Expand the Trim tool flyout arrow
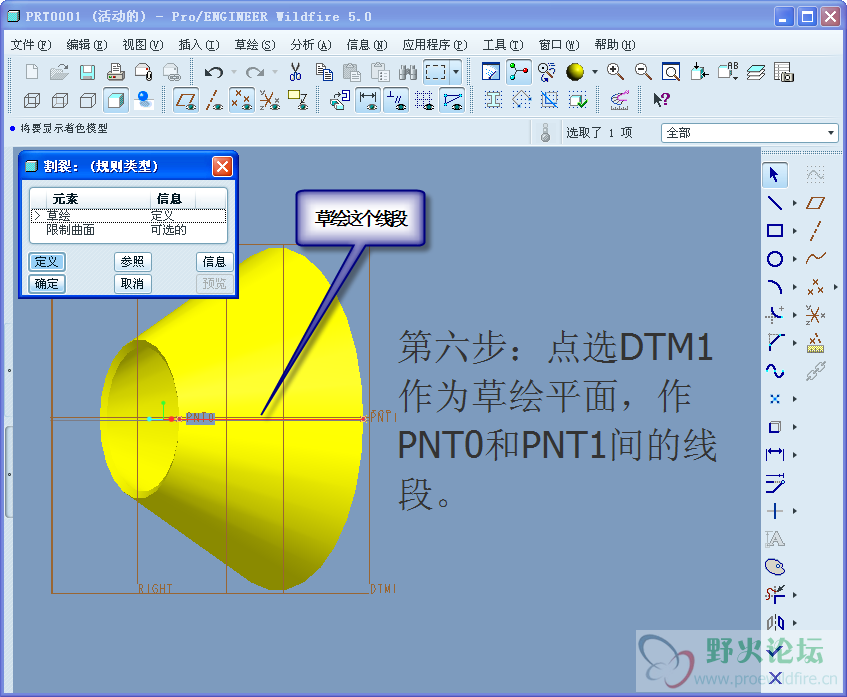 795,595
